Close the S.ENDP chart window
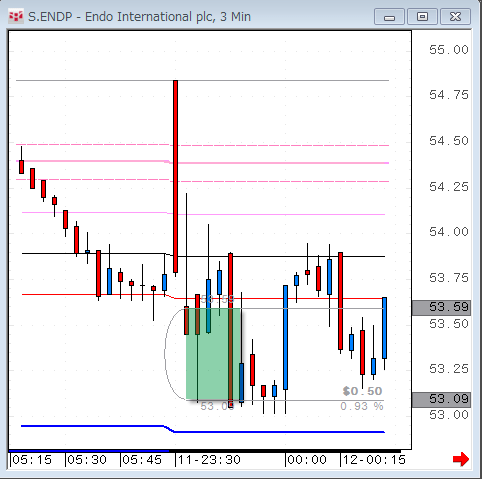The height and width of the screenshot is (479, 482). (x=455, y=17)
